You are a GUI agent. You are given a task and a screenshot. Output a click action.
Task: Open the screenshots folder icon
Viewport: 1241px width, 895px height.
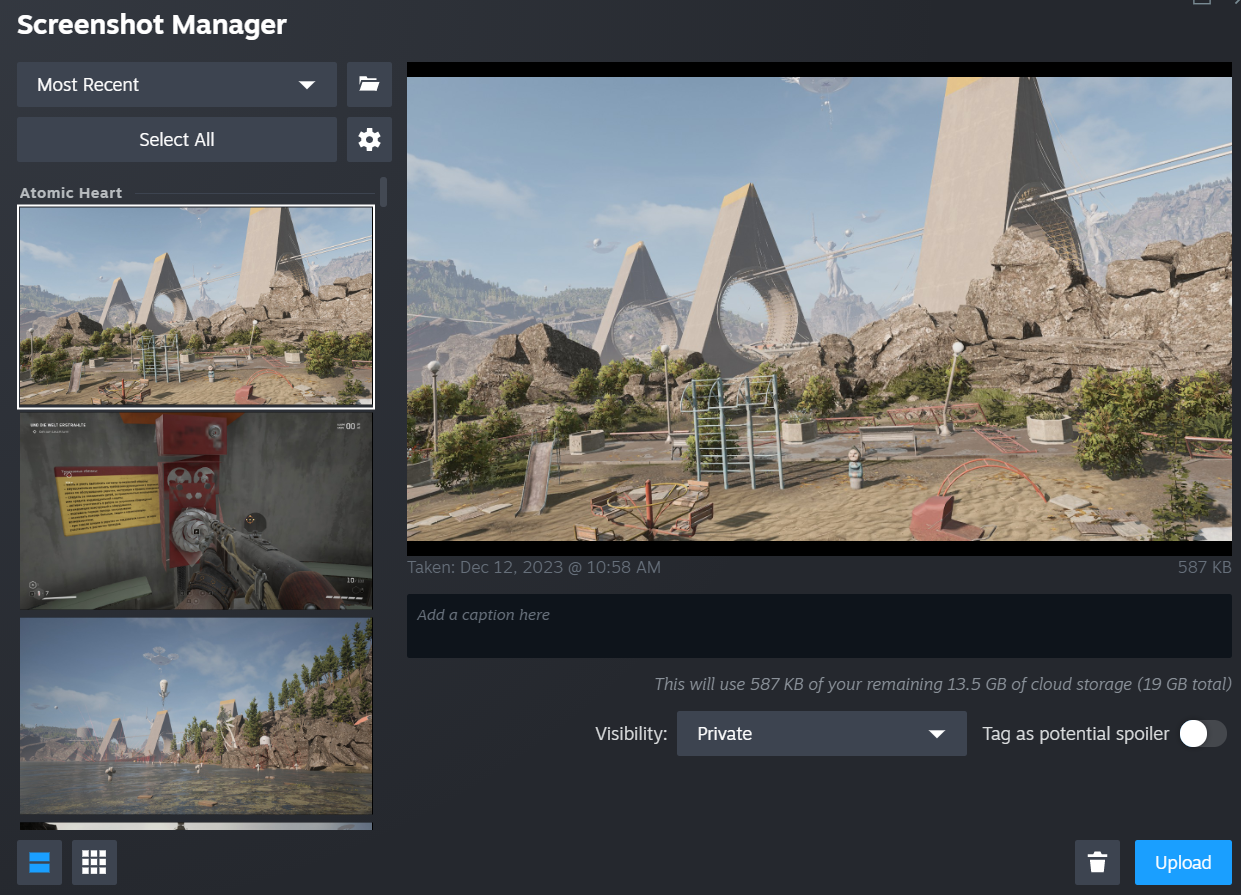point(369,84)
